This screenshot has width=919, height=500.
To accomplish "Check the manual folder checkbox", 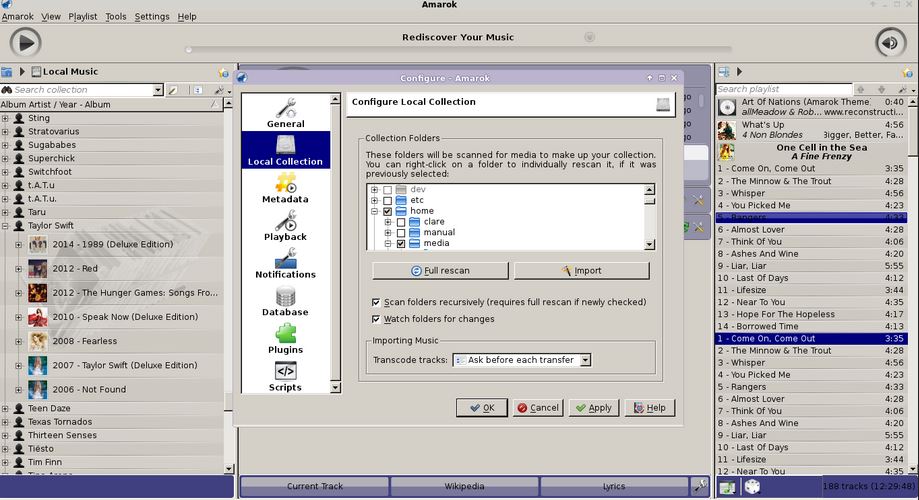I will pyautogui.click(x=401, y=233).
